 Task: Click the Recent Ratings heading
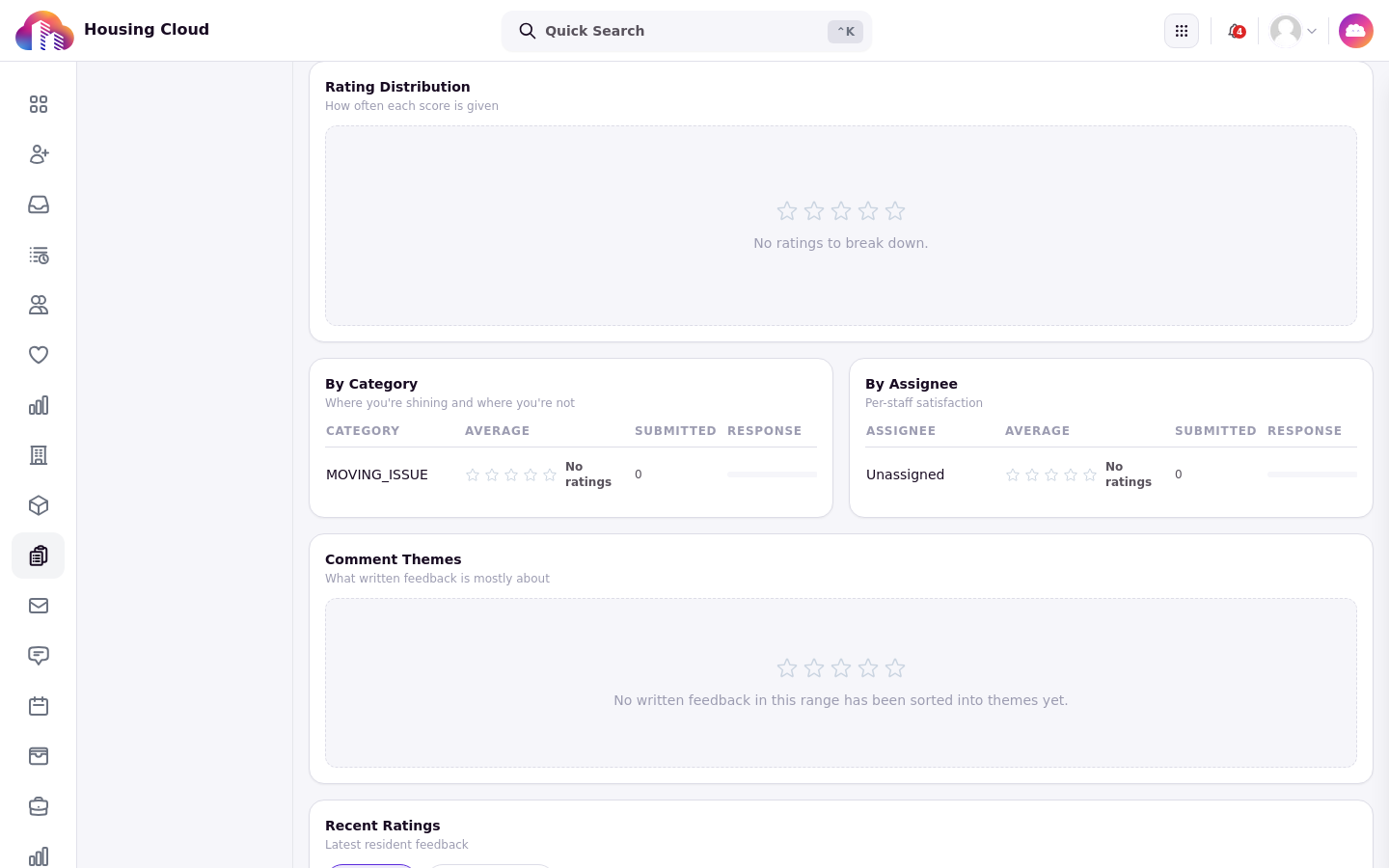[383, 826]
